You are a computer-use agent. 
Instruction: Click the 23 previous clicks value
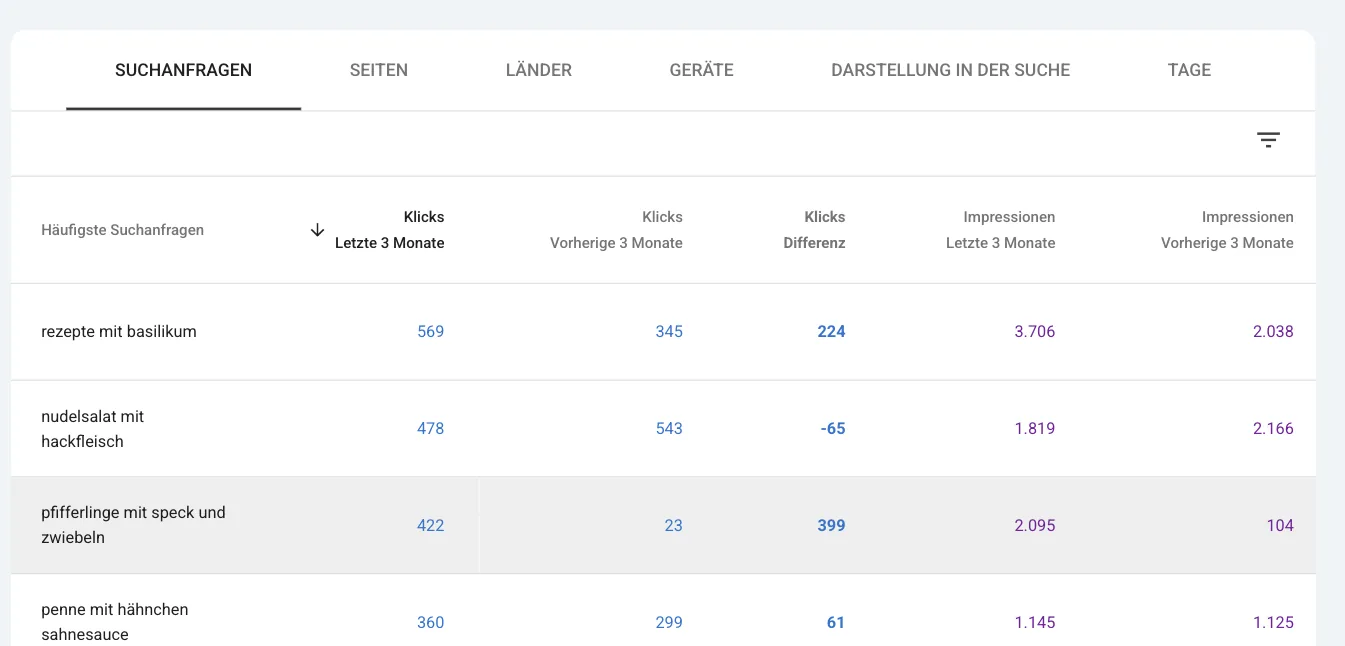674,526
